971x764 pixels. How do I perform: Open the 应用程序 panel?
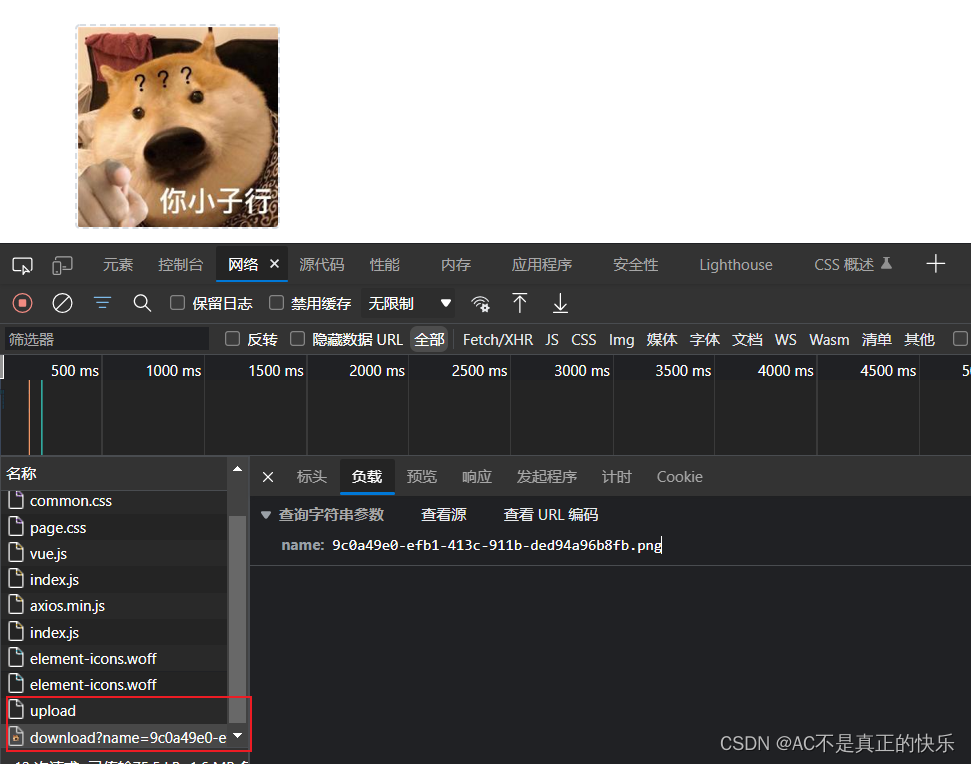(x=541, y=265)
